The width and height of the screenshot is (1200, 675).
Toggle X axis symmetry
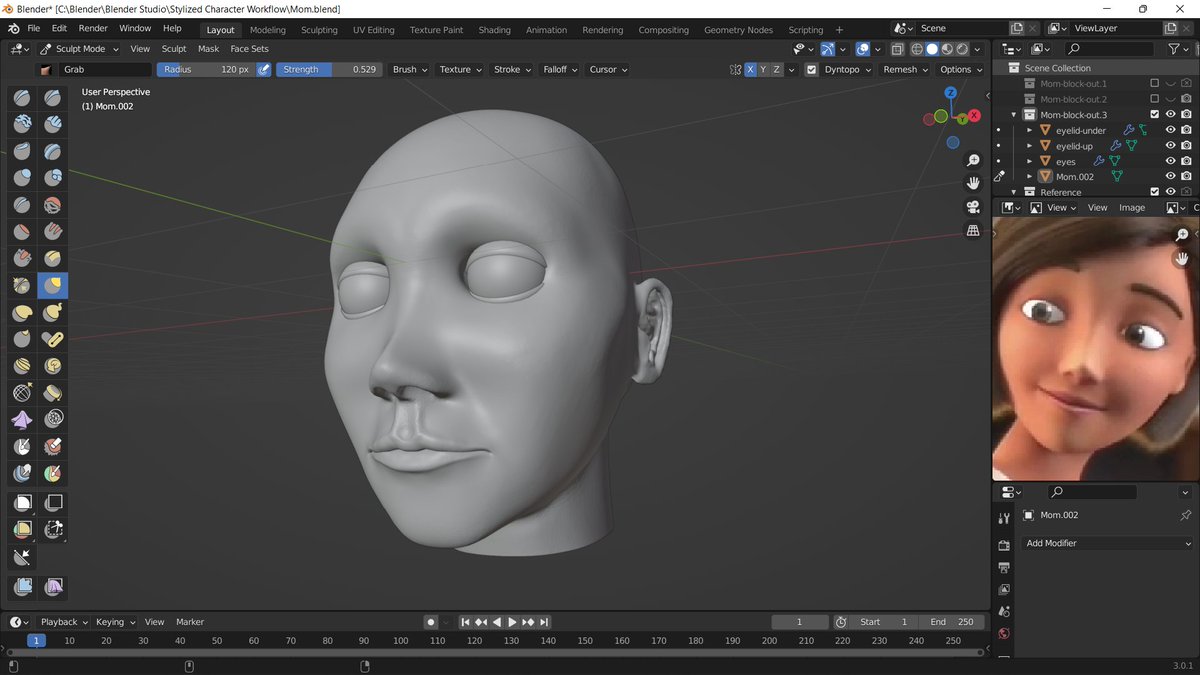(750, 69)
